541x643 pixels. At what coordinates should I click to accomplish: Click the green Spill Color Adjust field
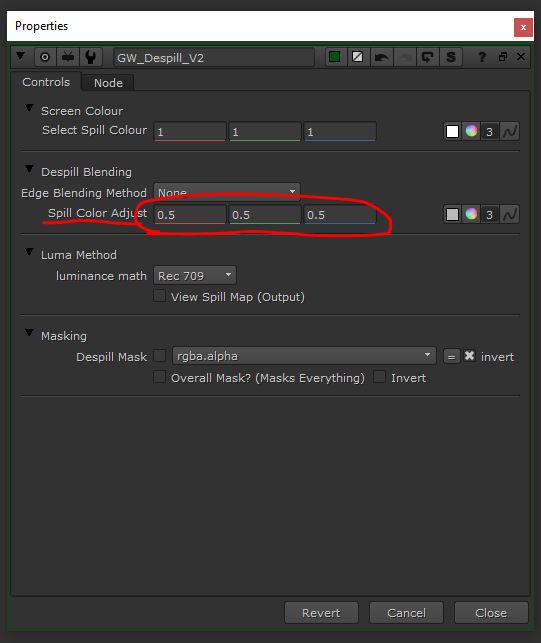coord(265,214)
